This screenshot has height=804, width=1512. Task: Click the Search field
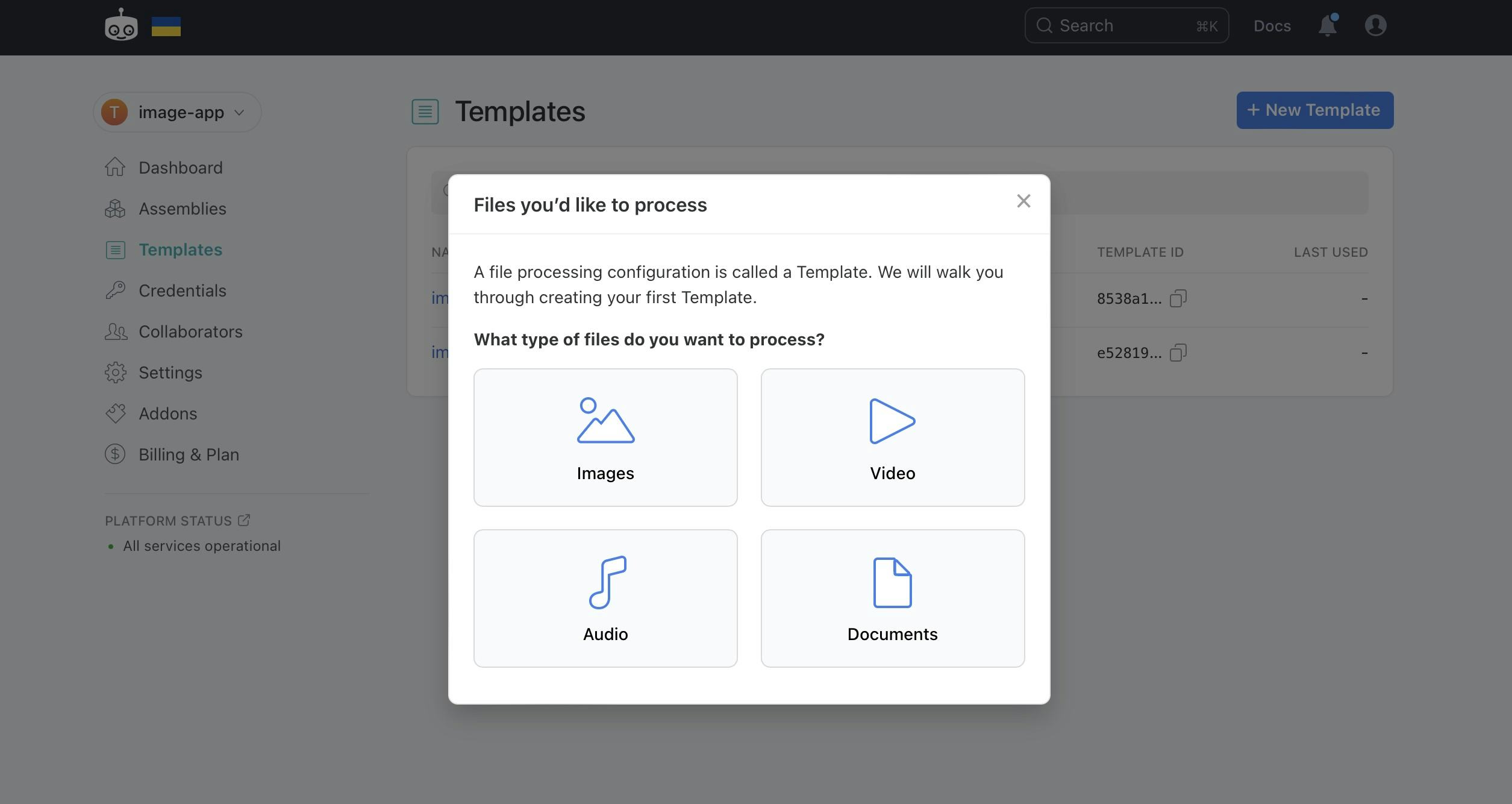click(x=1125, y=25)
